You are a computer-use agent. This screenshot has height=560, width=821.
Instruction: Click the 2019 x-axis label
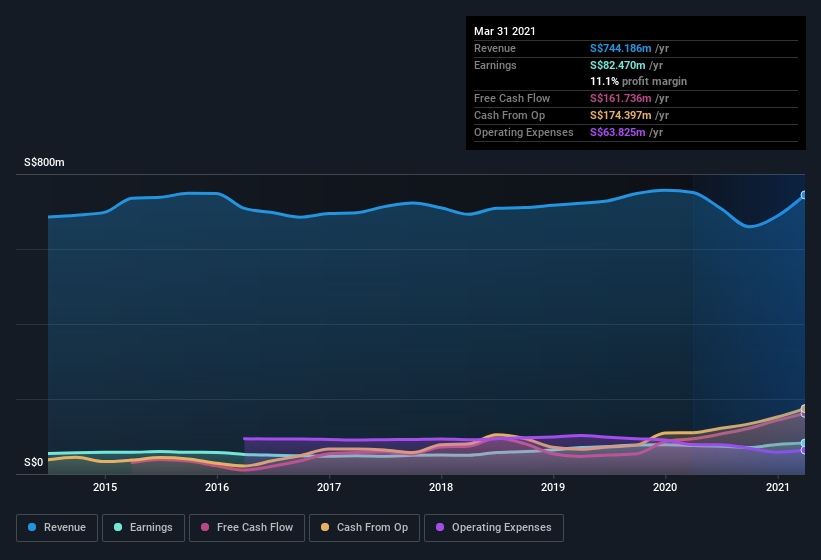tap(553, 487)
